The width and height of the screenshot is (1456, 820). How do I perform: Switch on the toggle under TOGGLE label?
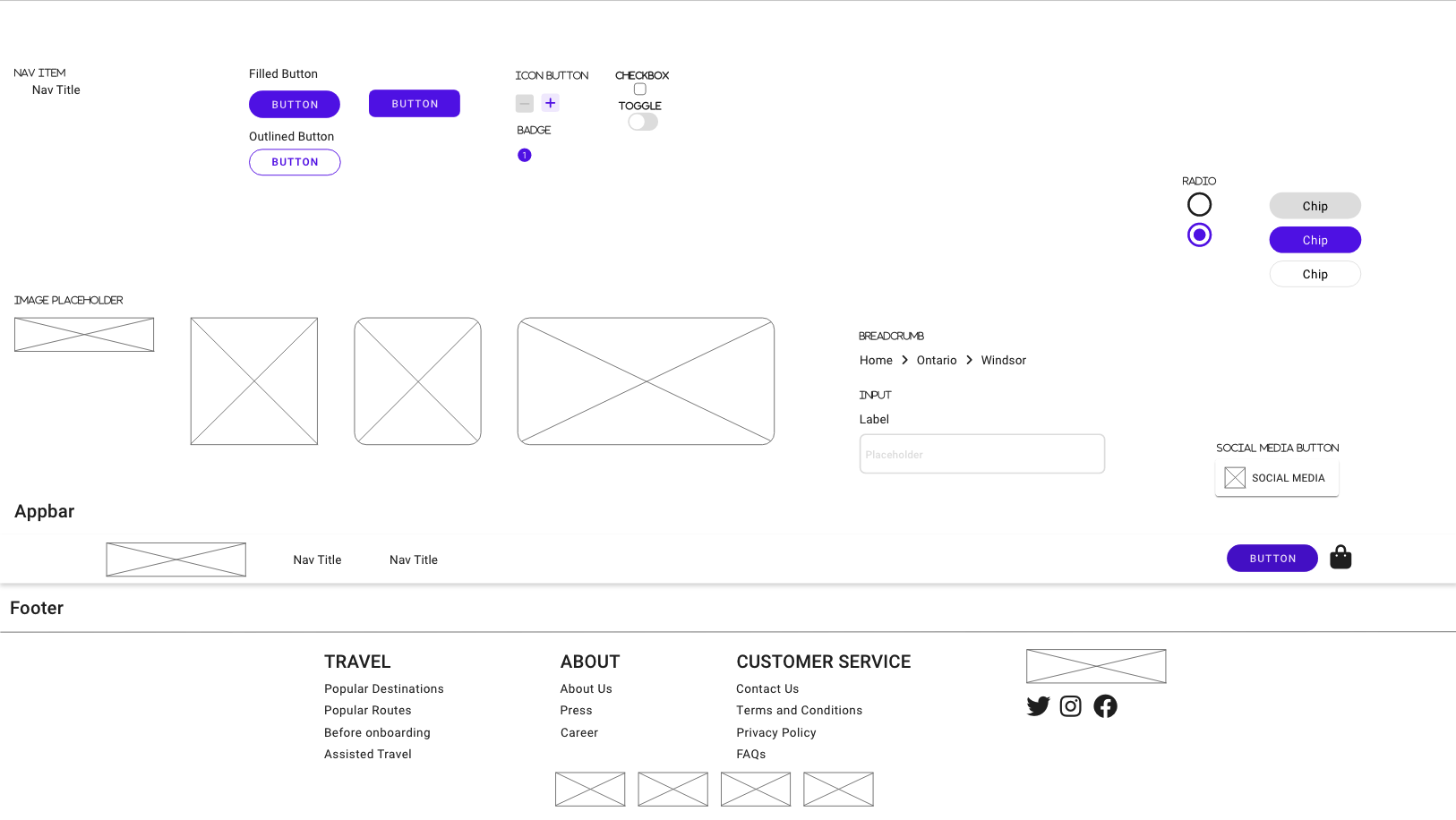[643, 122]
